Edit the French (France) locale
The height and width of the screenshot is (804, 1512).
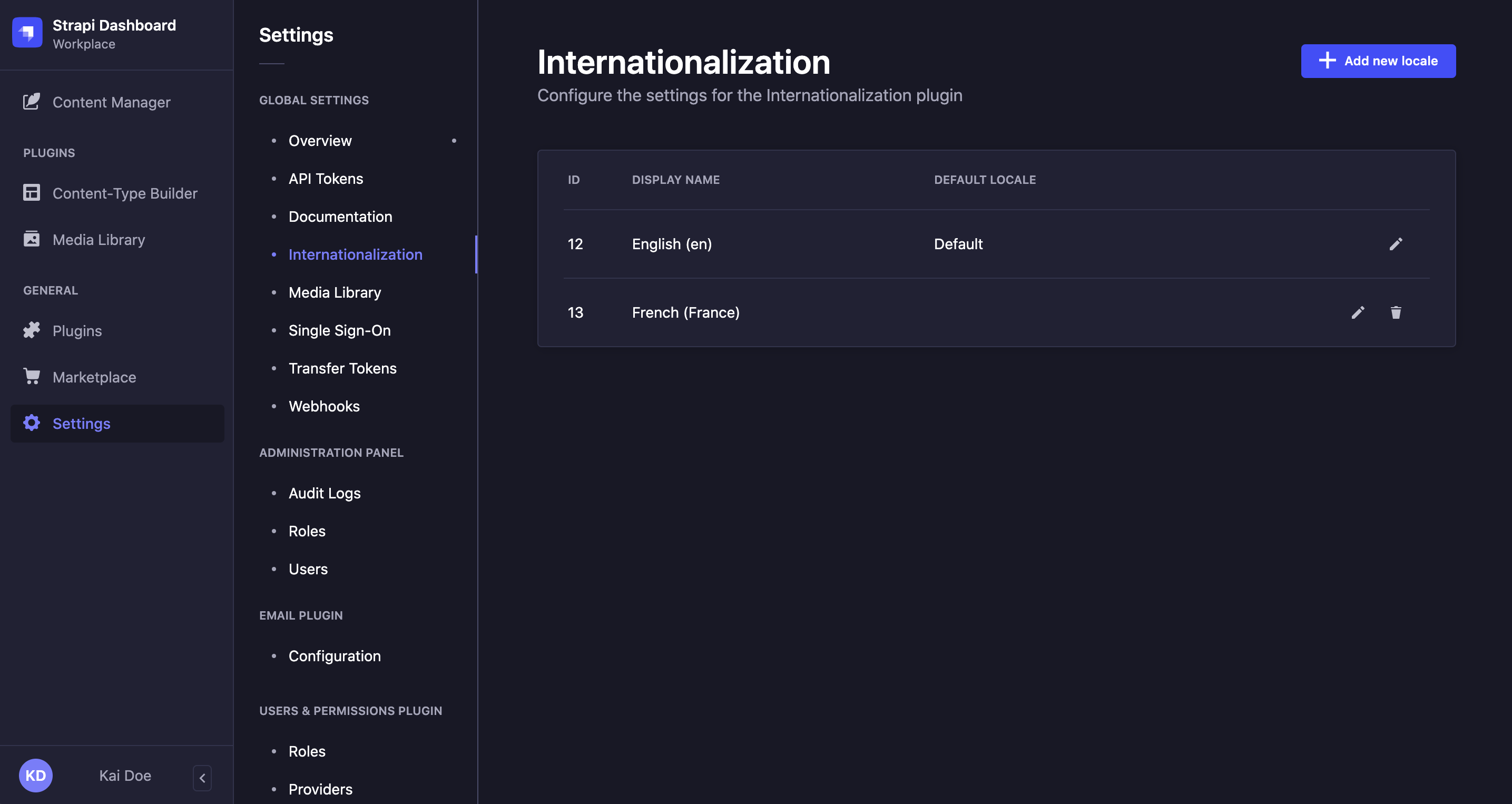(x=1357, y=313)
